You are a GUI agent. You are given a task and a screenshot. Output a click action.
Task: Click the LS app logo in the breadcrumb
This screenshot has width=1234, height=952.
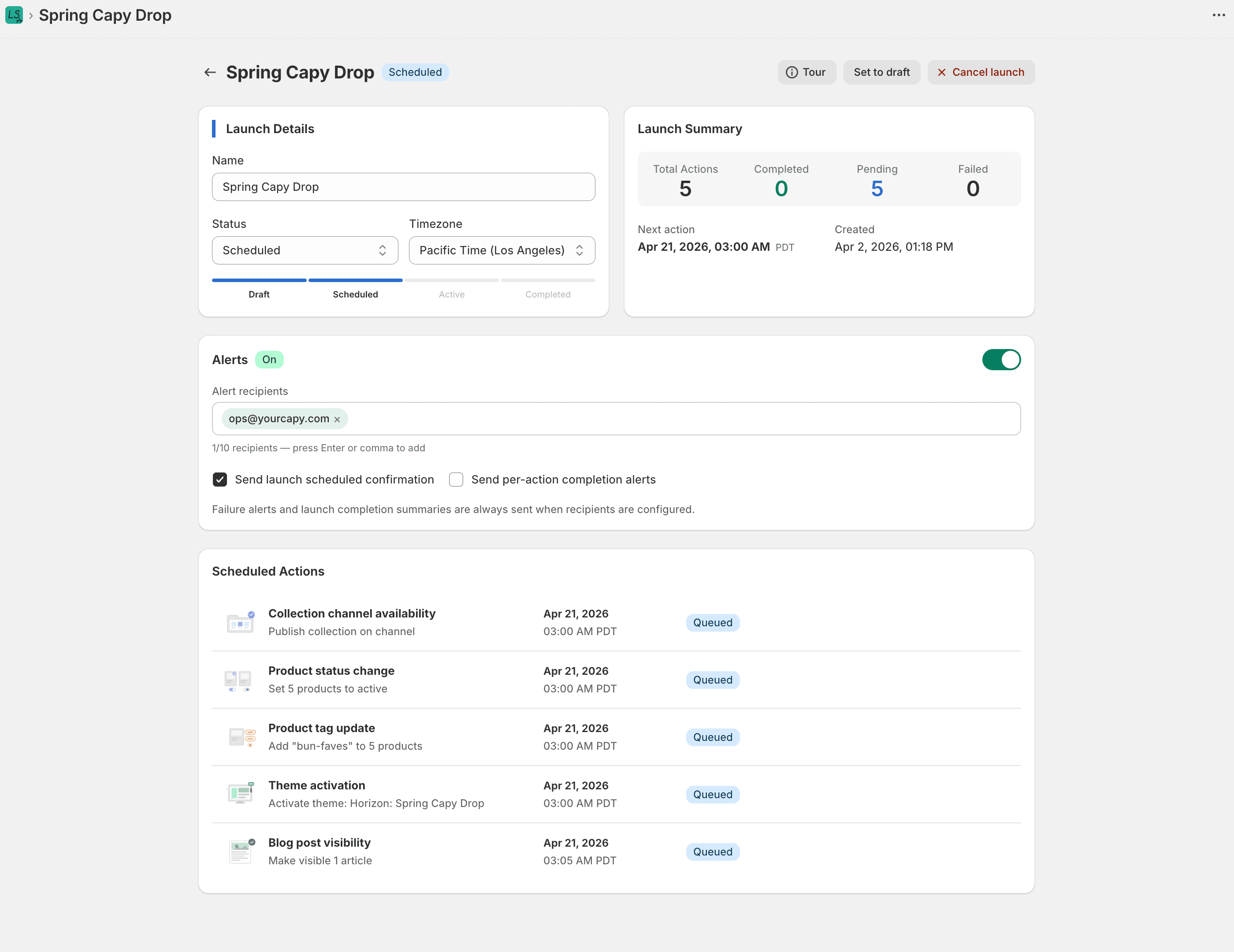(14, 15)
